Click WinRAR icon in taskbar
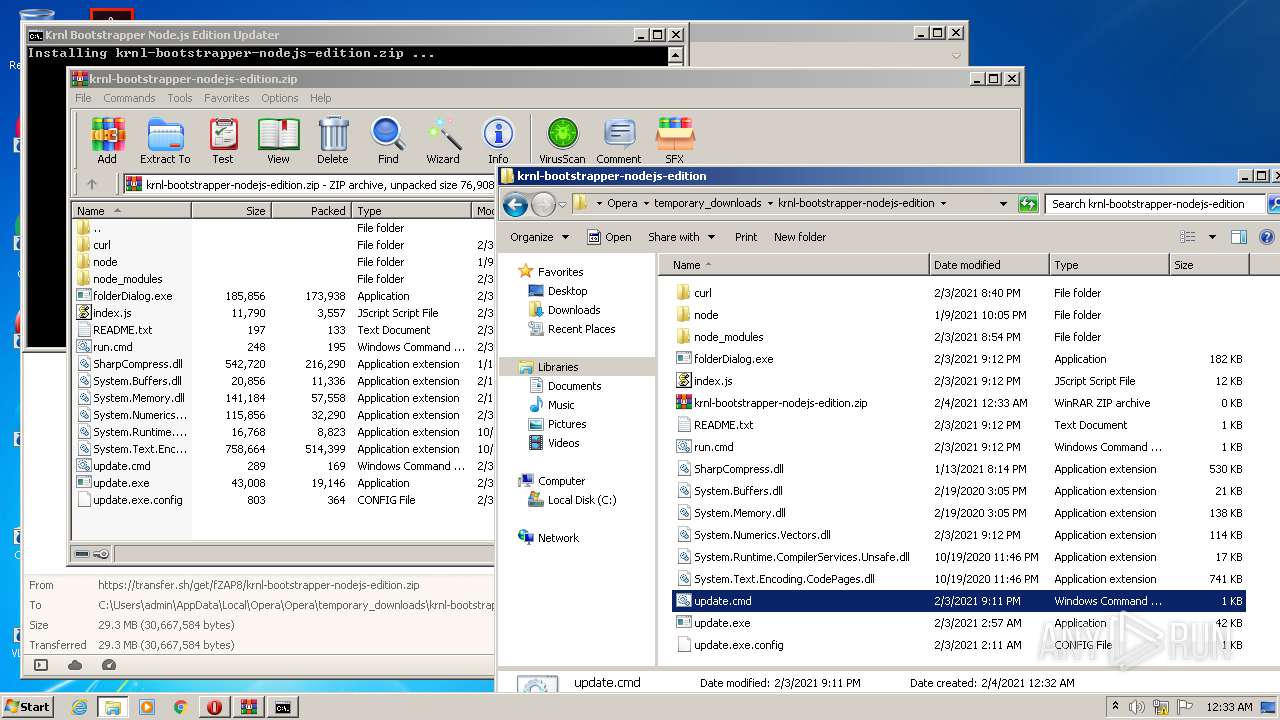This screenshot has height=720, width=1280. (249, 707)
